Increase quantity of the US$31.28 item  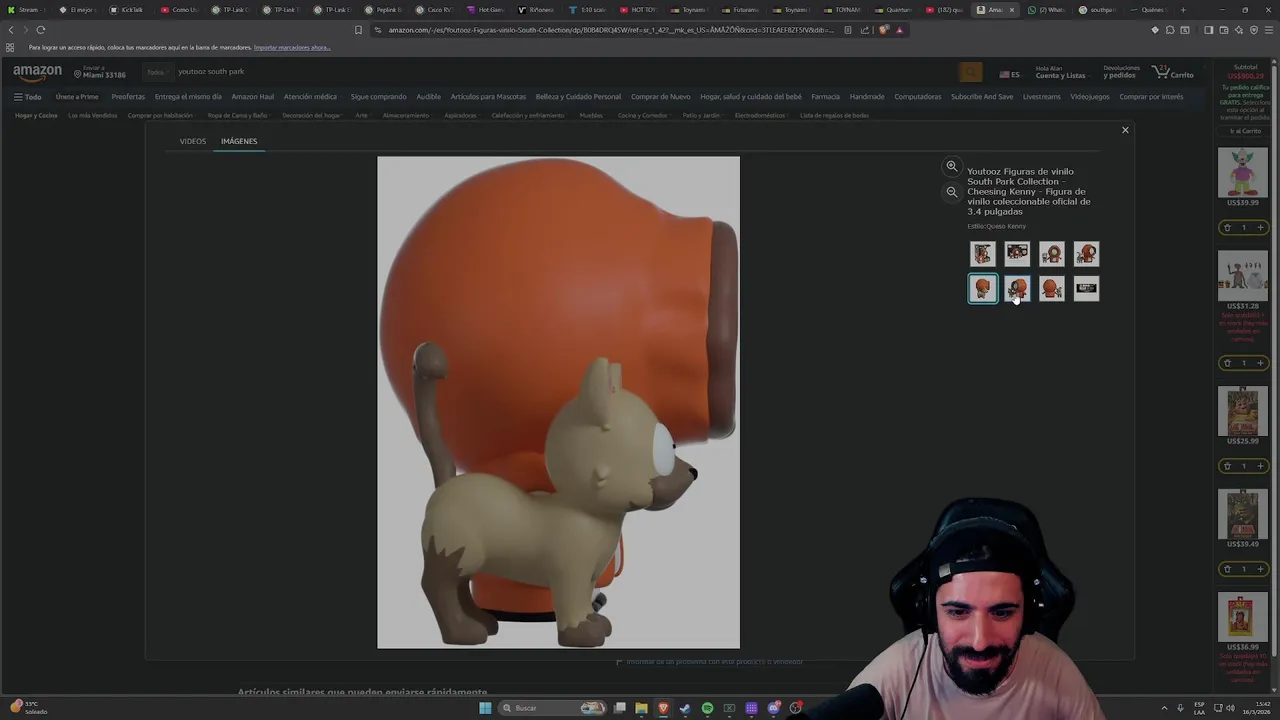coord(1260,363)
